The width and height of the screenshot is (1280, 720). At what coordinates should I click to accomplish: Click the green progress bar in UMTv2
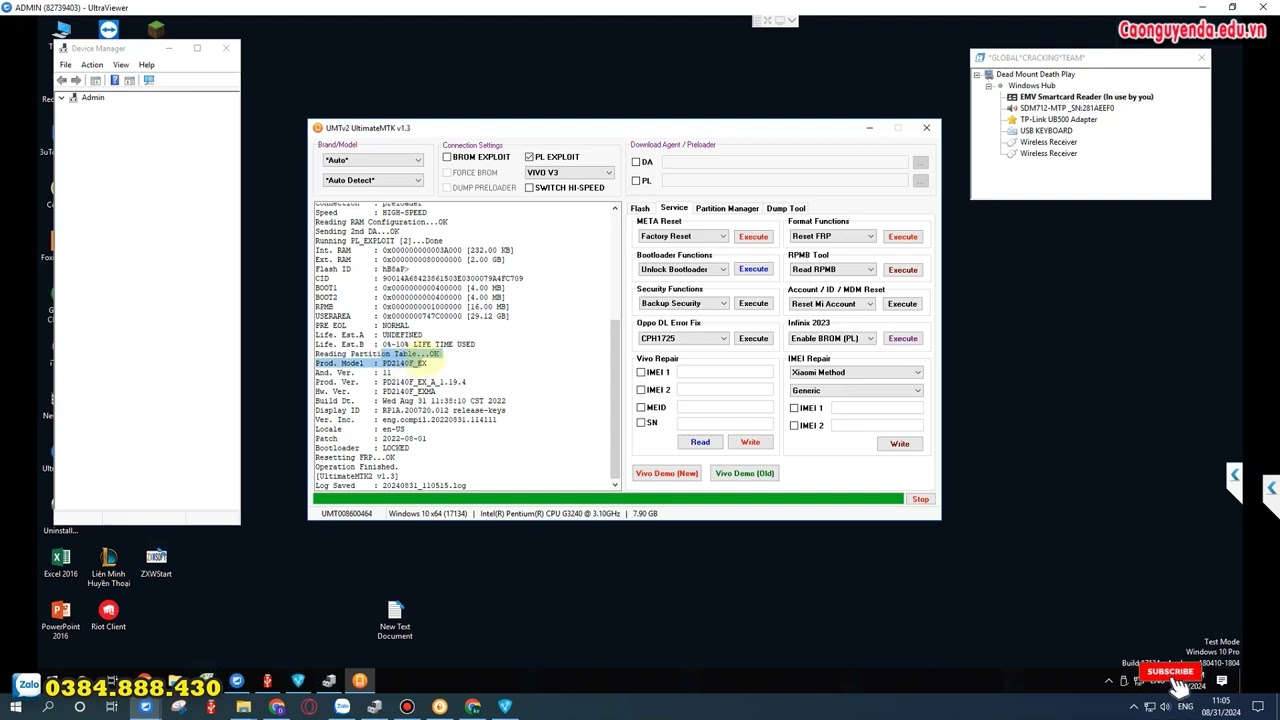[608, 499]
